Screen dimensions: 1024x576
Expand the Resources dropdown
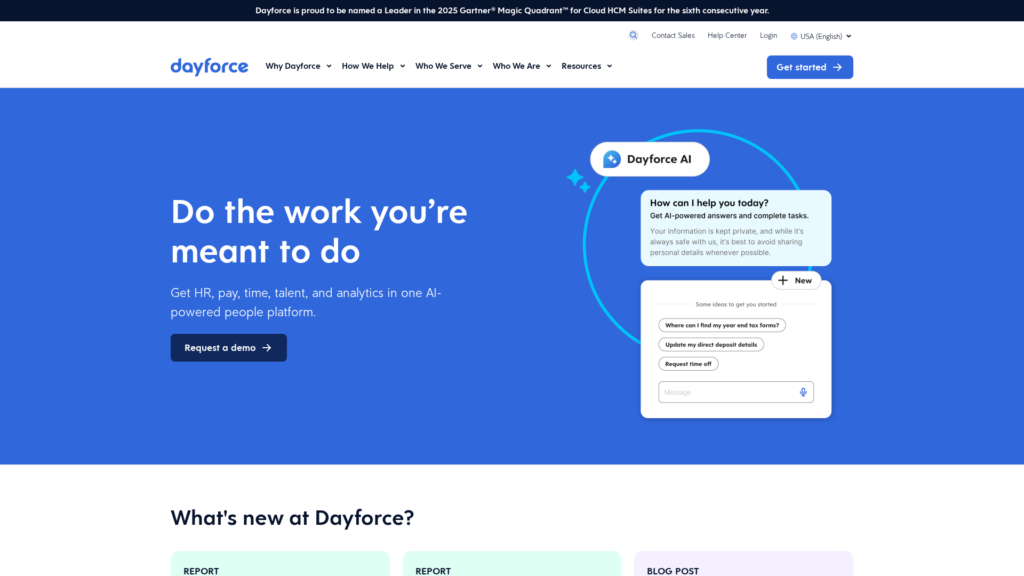pos(586,66)
